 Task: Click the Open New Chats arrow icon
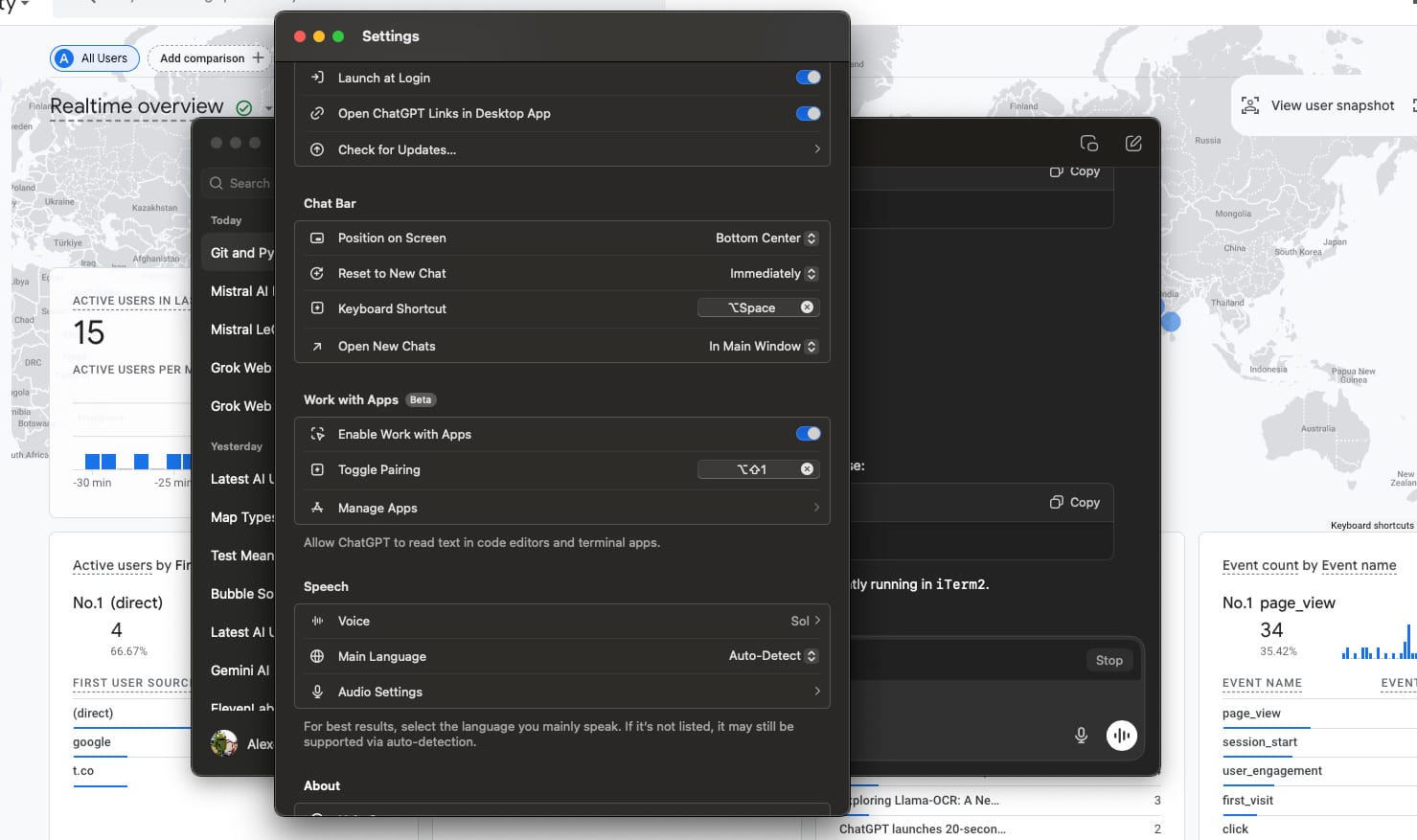coord(317,346)
